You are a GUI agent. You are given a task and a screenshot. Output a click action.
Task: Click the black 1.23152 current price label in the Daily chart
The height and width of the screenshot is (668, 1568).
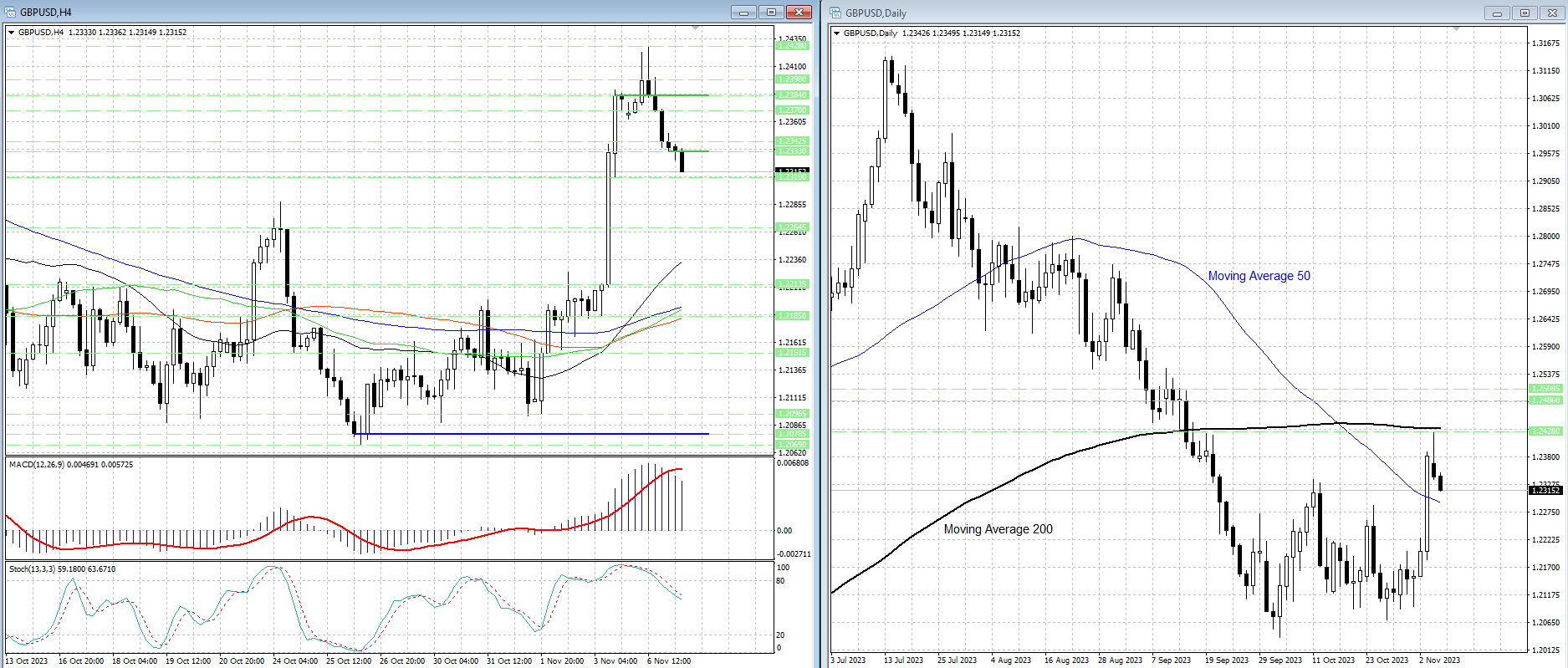pos(1545,491)
